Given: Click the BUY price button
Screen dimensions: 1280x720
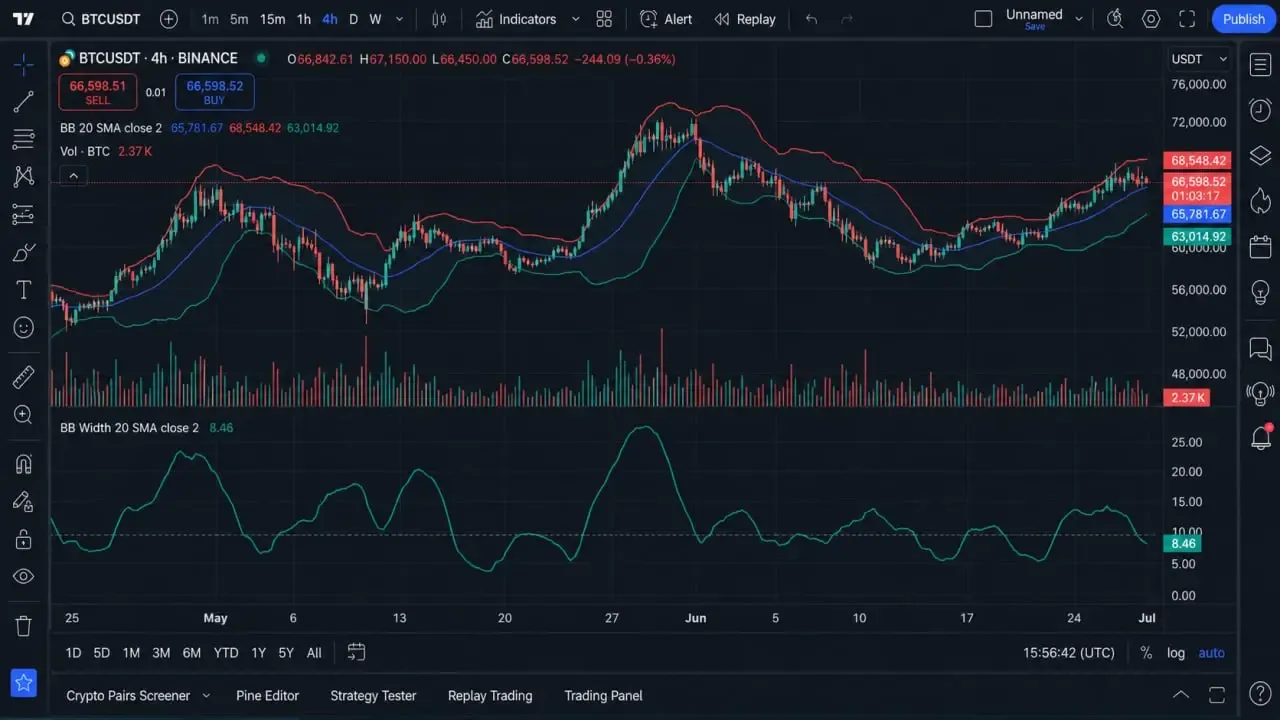Looking at the screenshot, I should (x=214, y=92).
